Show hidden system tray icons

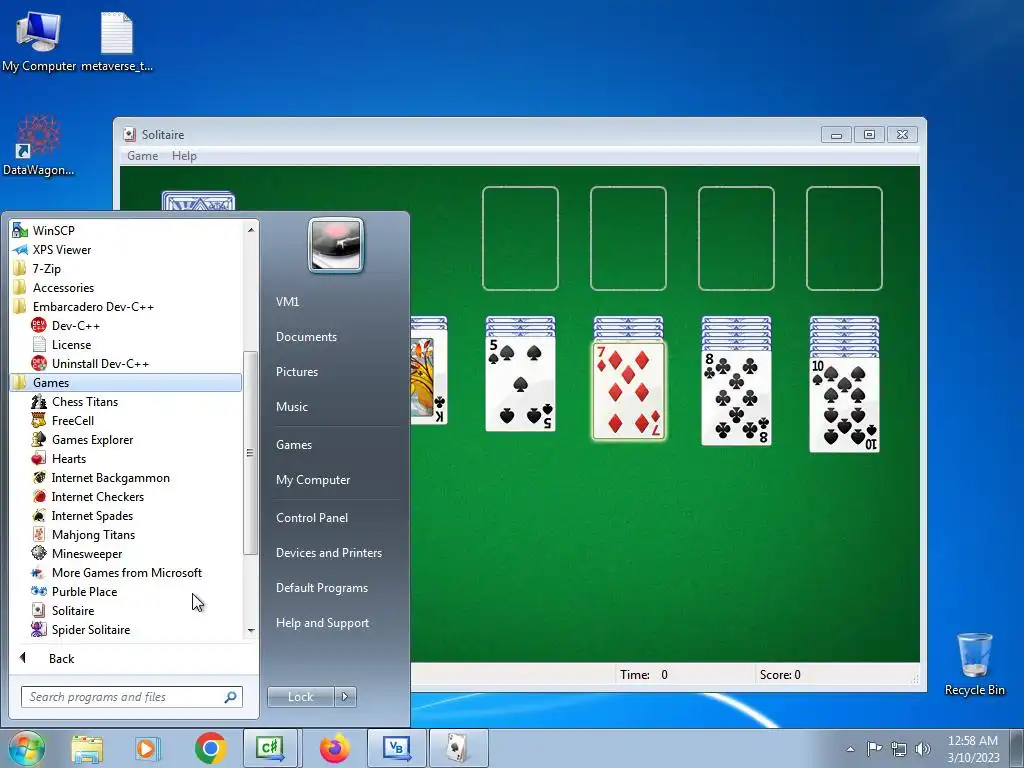(850, 749)
